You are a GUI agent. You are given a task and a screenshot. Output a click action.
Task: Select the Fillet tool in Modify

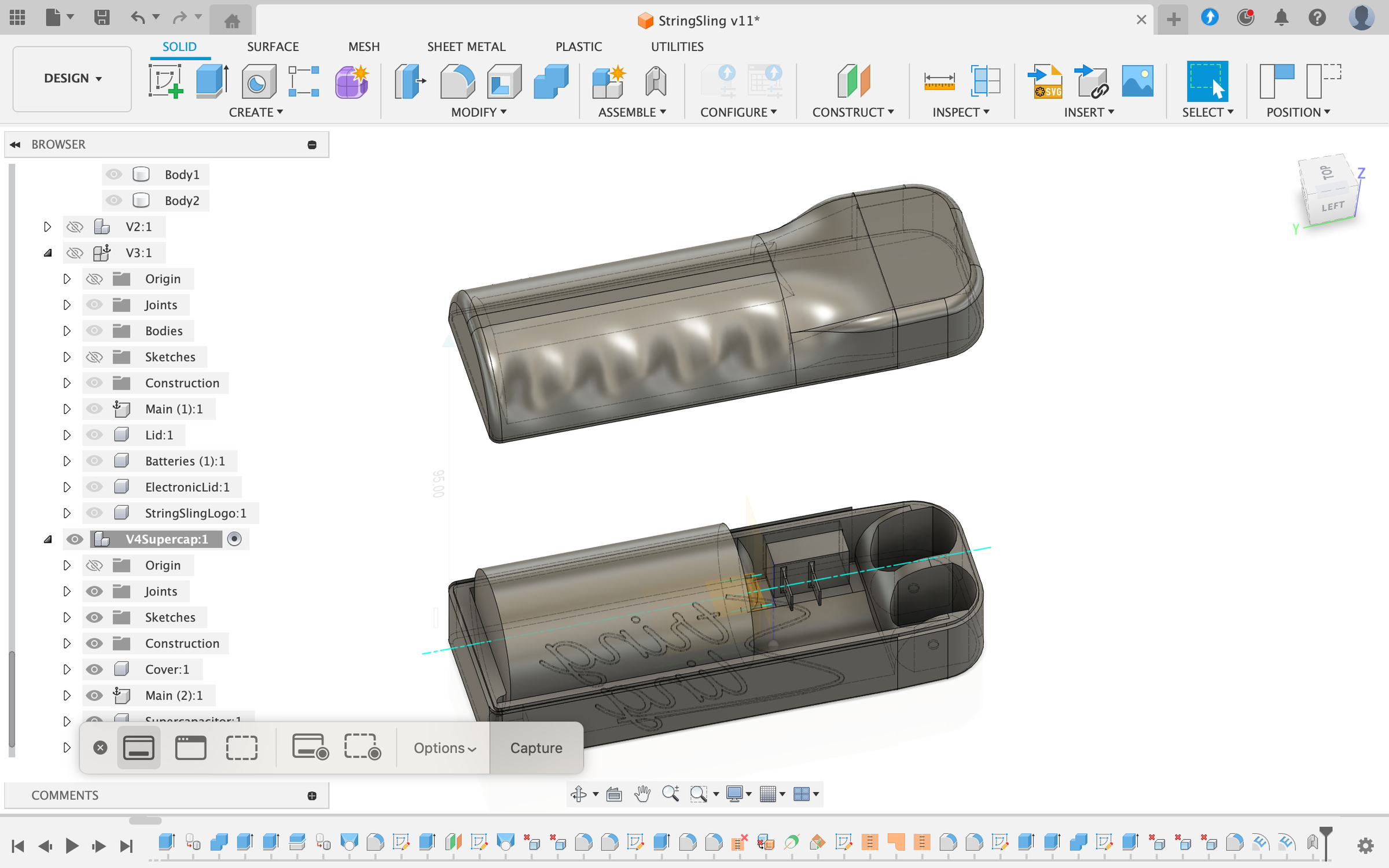click(x=457, y=81)
